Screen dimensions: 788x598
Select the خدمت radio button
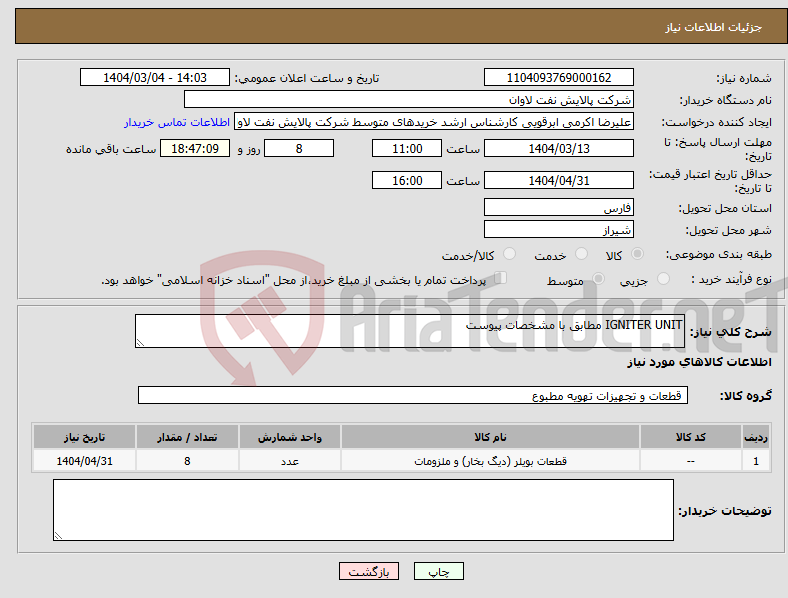tap(581, 254)
